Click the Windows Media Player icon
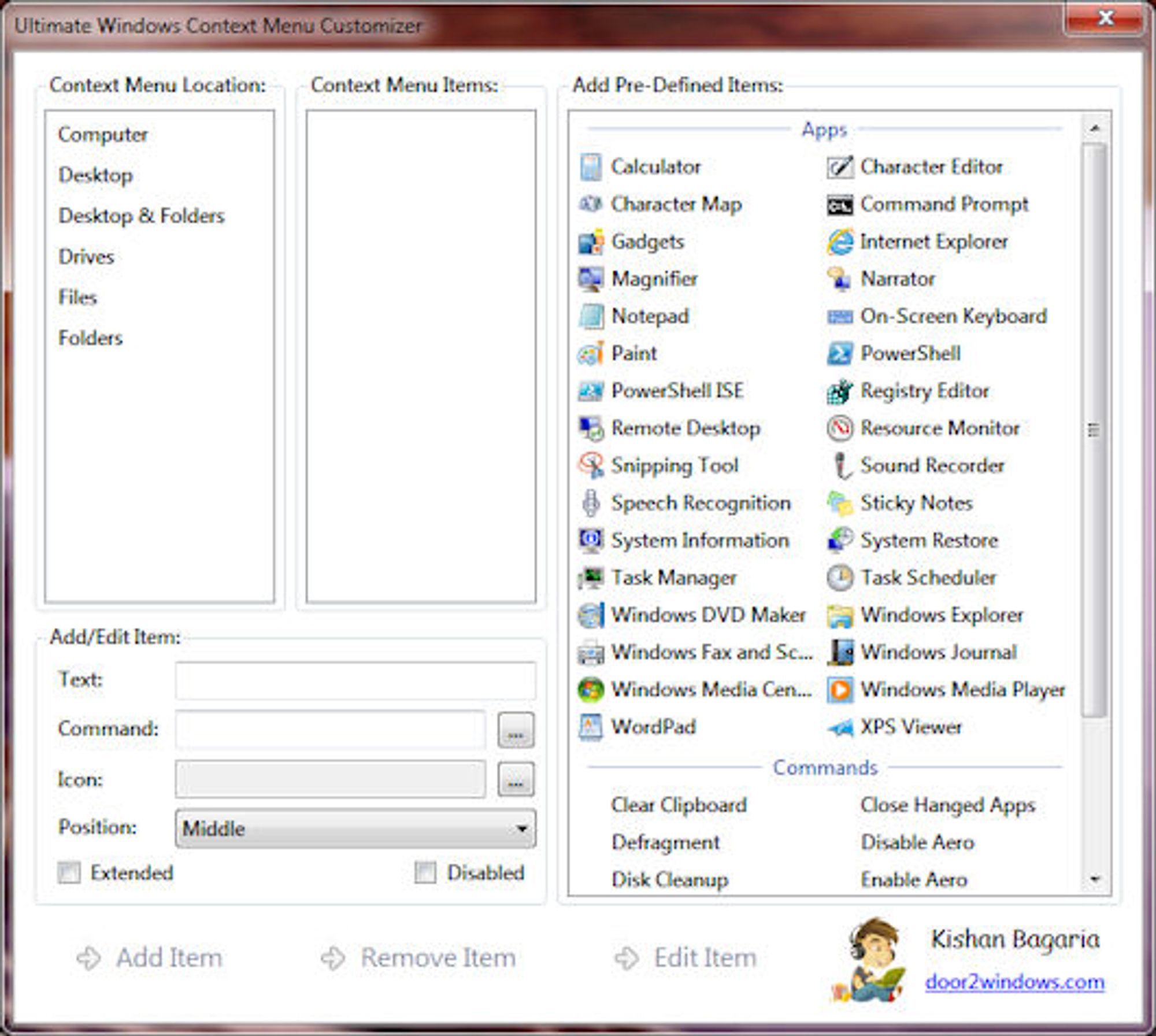The height and width of the screenshot is (1036, 1156). coord(840,690)
